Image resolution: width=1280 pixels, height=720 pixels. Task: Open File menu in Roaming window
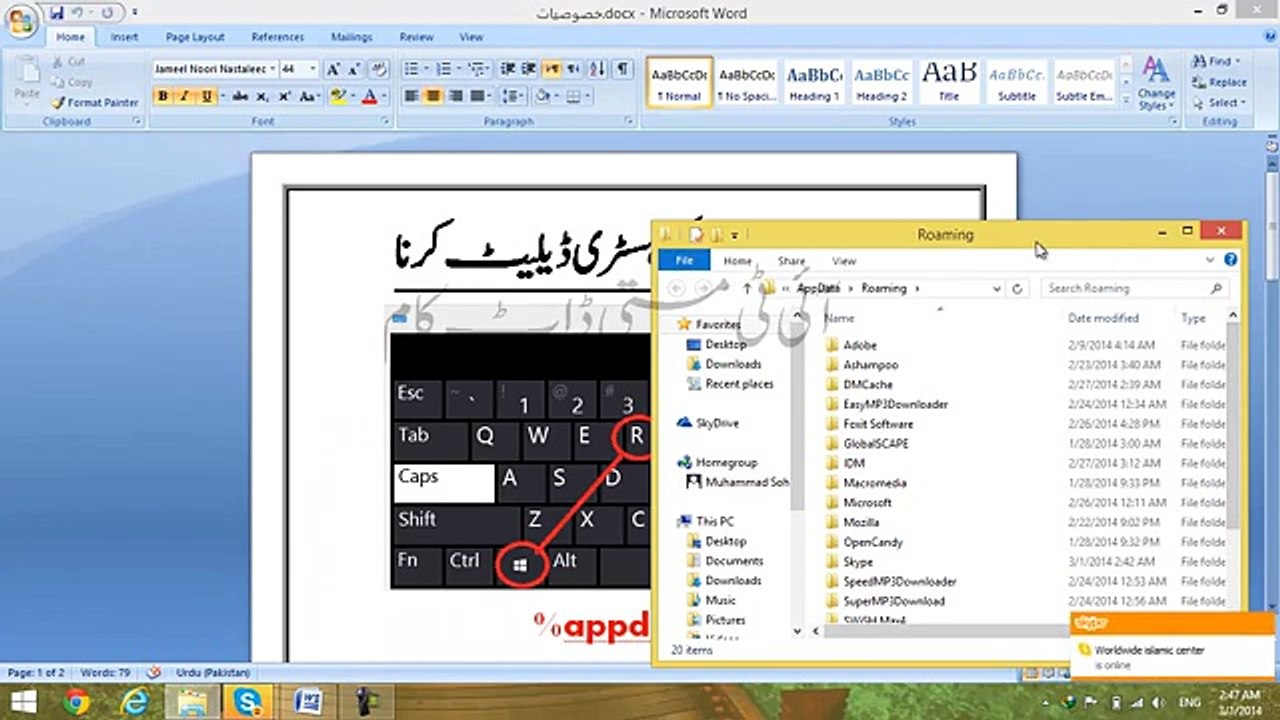coord(685,260)
